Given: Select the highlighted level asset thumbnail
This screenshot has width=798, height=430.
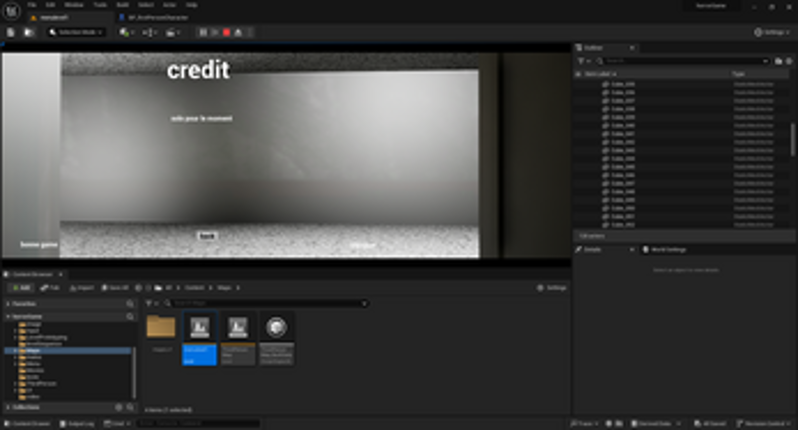Looking at the screenshot, I should point(200,338).
